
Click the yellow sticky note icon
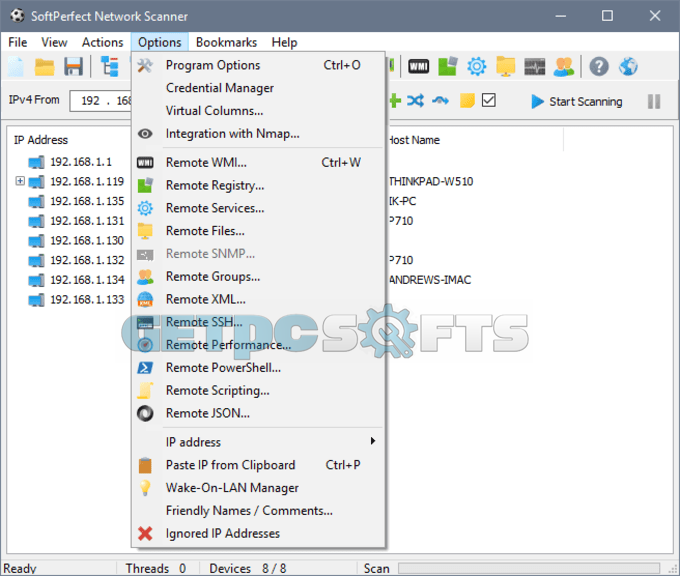click(x=467, y=101)
